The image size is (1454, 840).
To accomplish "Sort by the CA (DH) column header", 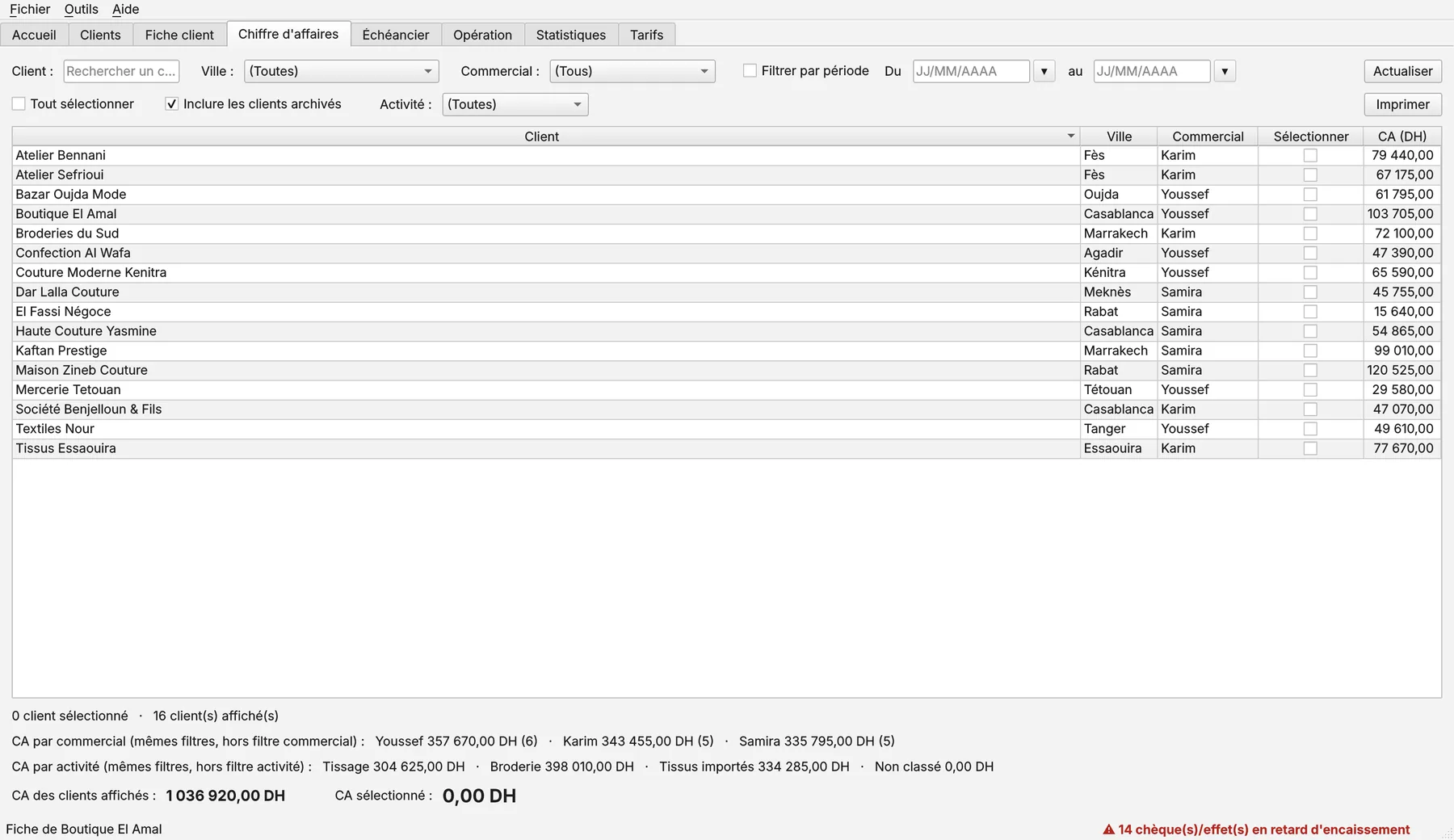I will coord(1402,136).
